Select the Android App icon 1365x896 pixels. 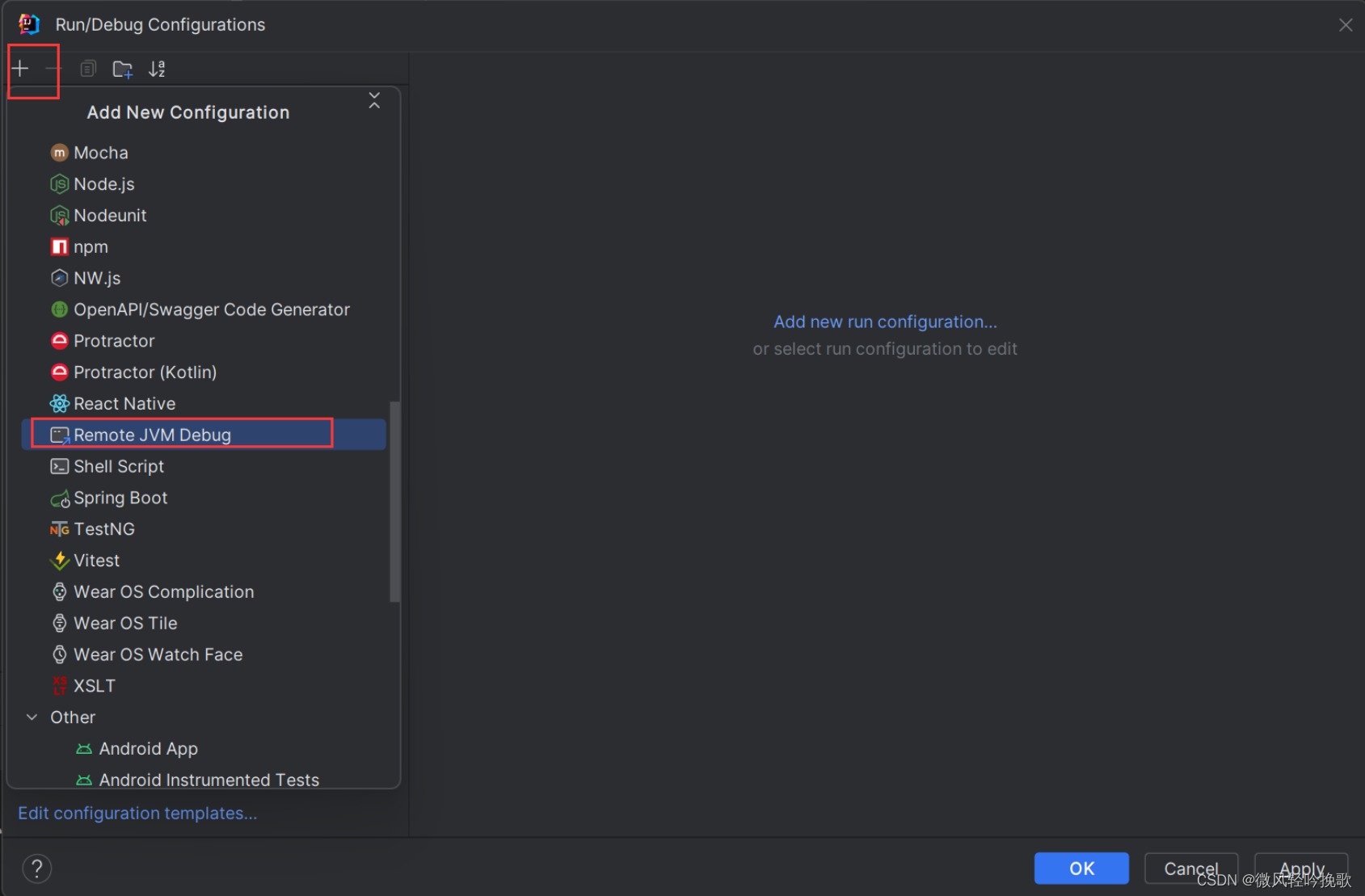tap(84, 749)
